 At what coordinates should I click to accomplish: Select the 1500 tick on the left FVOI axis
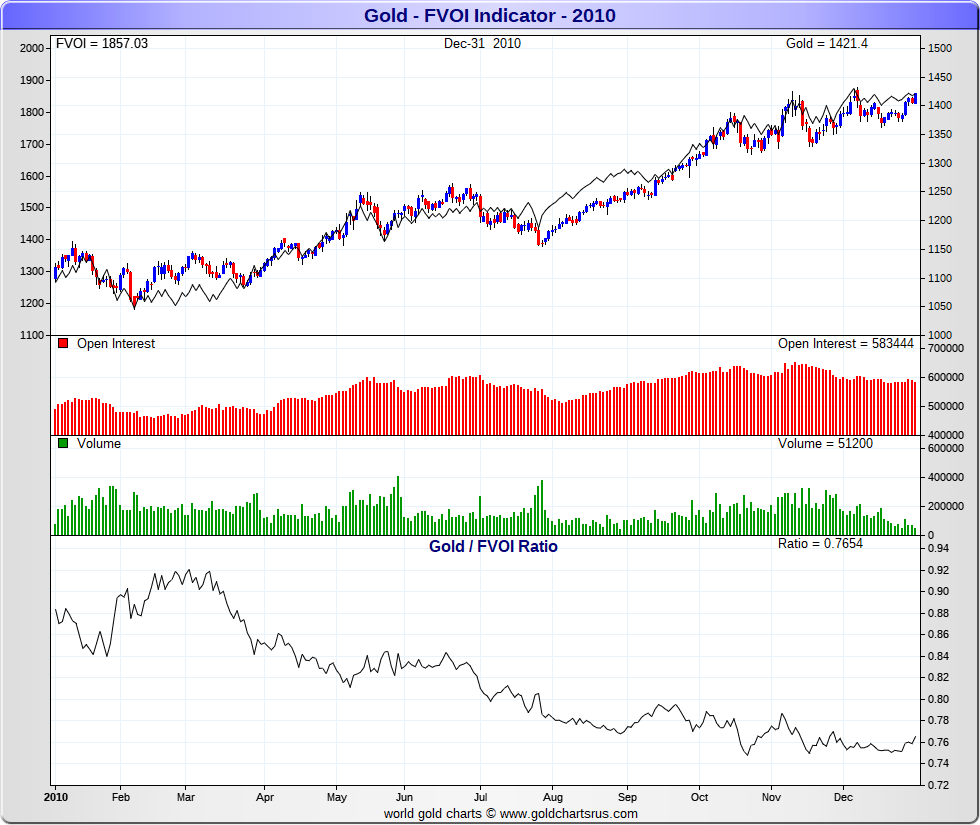click(x=32, y=208)
